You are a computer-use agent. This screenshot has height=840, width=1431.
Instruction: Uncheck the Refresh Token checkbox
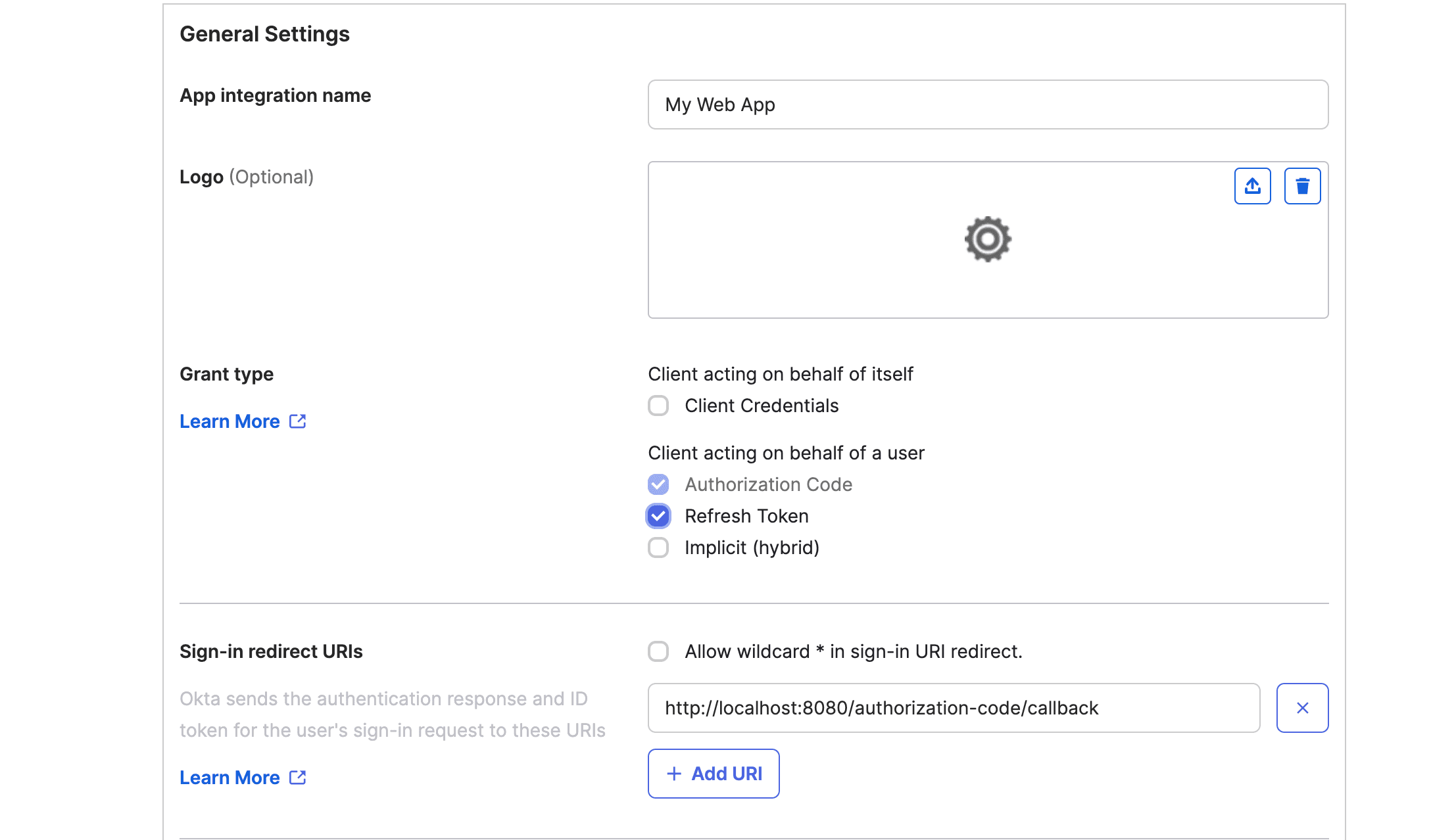point(658,516)
